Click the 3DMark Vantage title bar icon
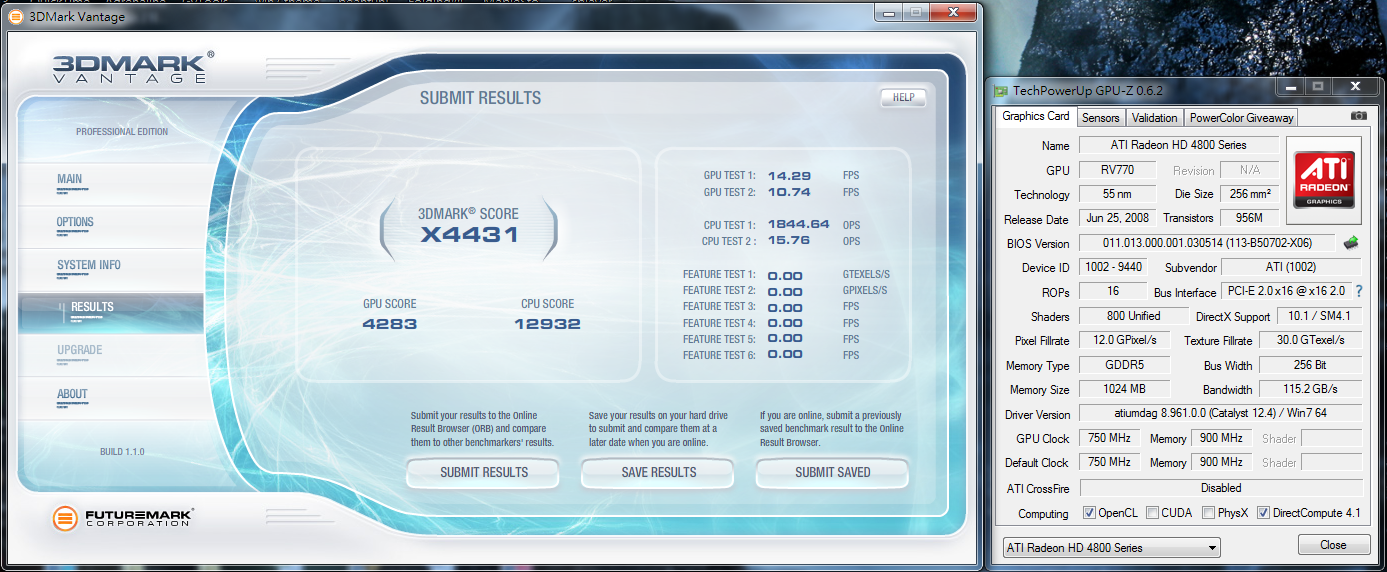This screenshot has width=1387, height=572. tap(16, 15)
